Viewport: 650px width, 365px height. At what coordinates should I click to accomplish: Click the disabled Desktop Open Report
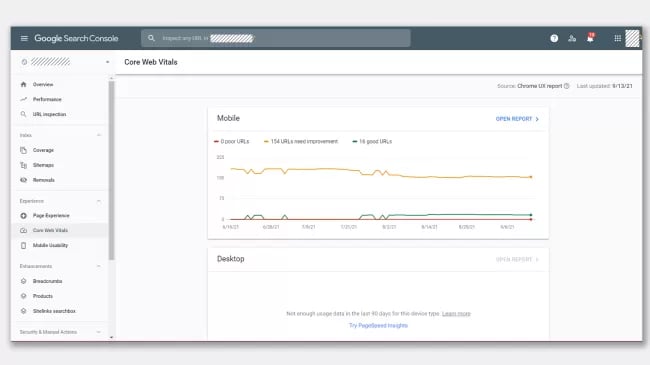tap(517, 260)
